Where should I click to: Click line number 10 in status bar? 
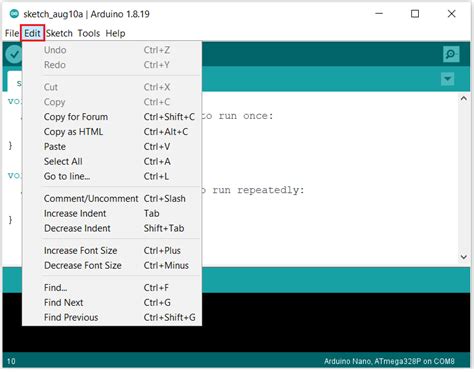11,361
